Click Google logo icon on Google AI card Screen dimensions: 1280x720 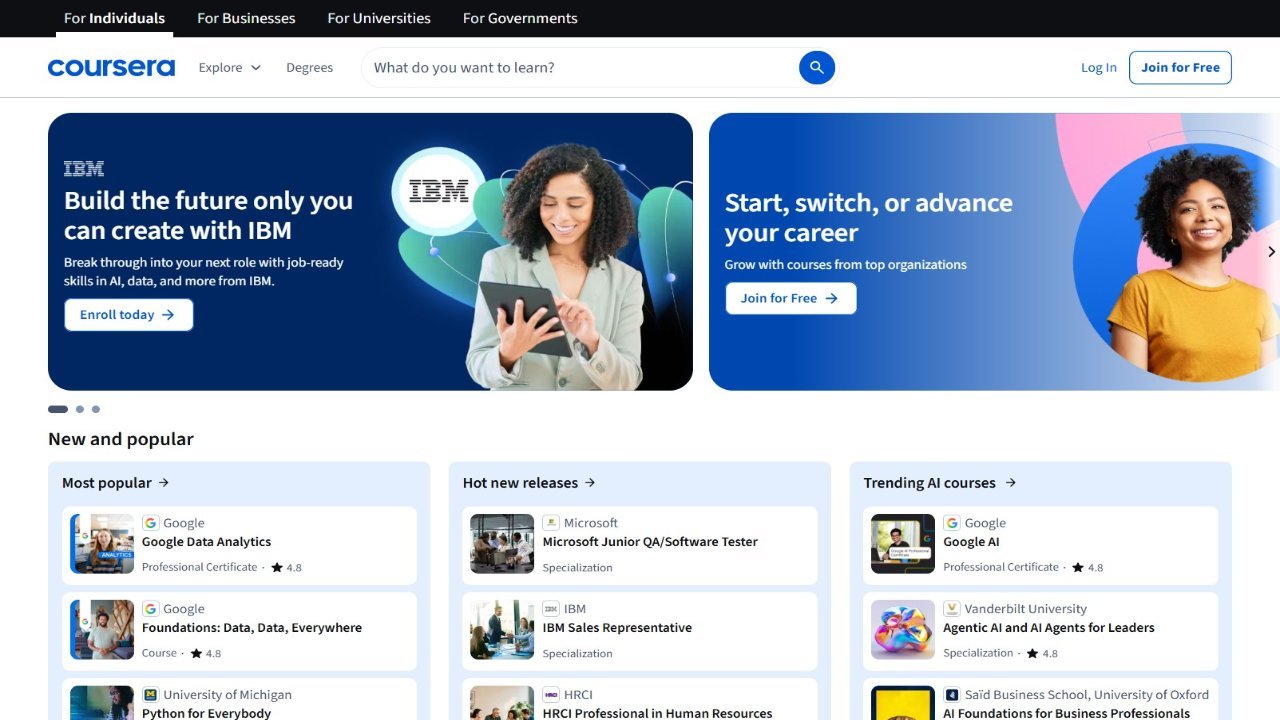pyautogui.click(x=952, y=523)
